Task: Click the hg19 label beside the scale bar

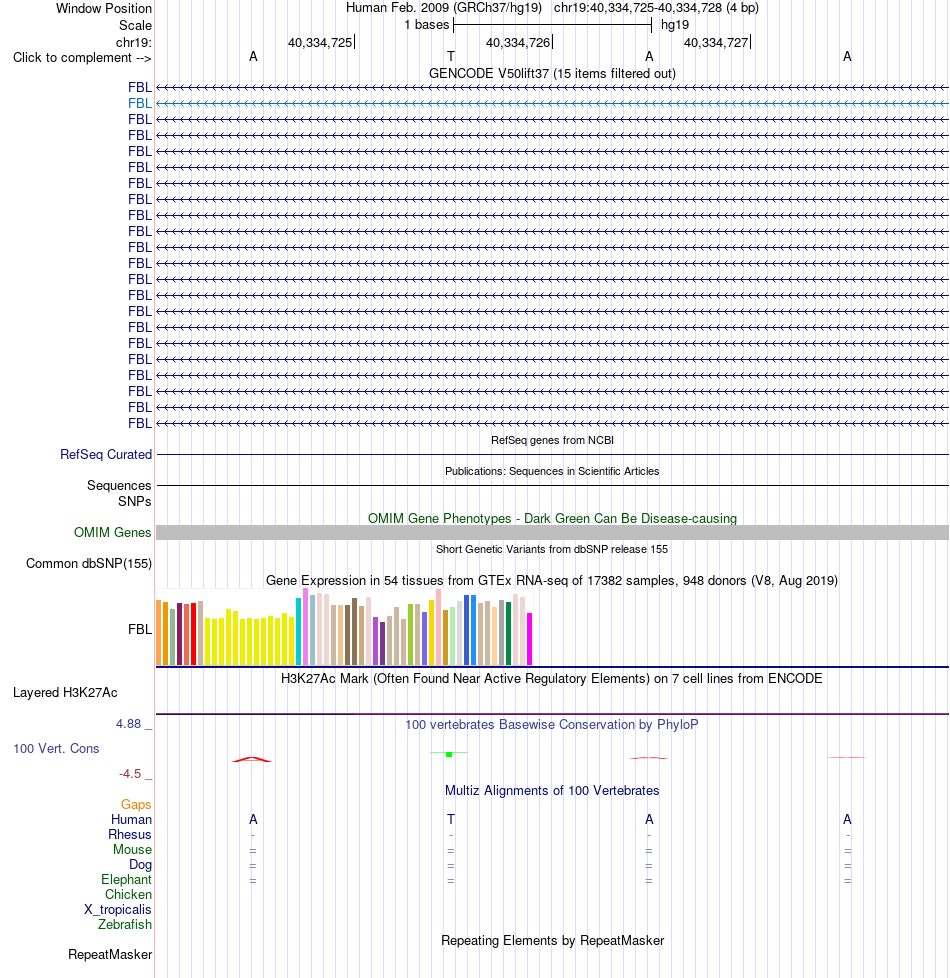Action: (x=675, y=25)
